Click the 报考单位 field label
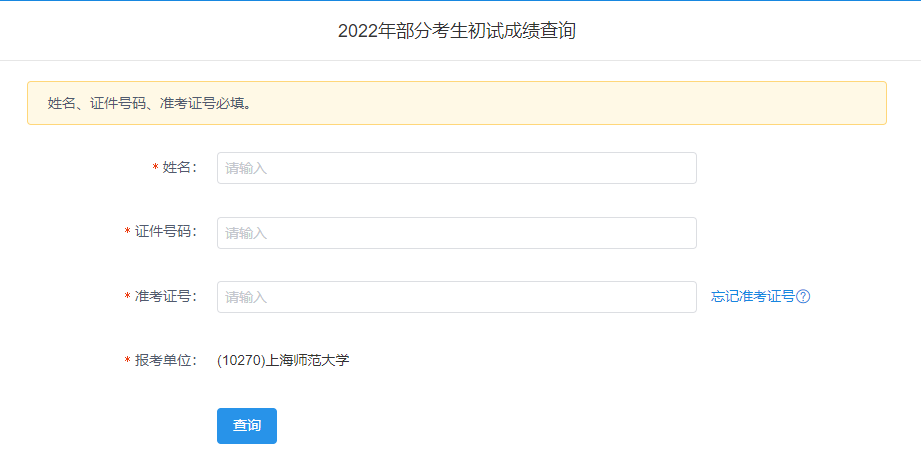Viewport: 921px width, 458px height. tap(164, 360)
